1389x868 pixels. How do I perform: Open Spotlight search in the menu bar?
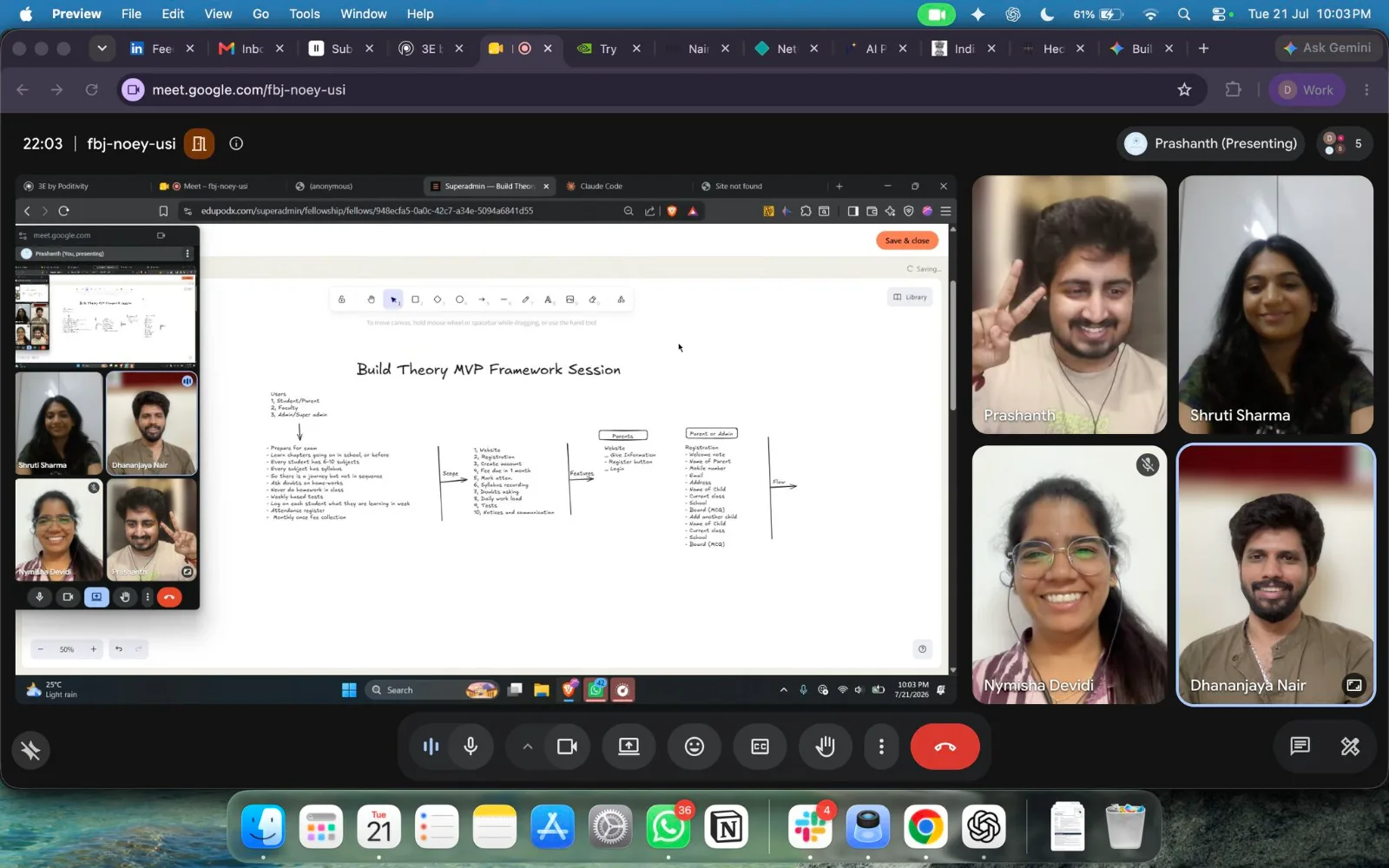1184,14
